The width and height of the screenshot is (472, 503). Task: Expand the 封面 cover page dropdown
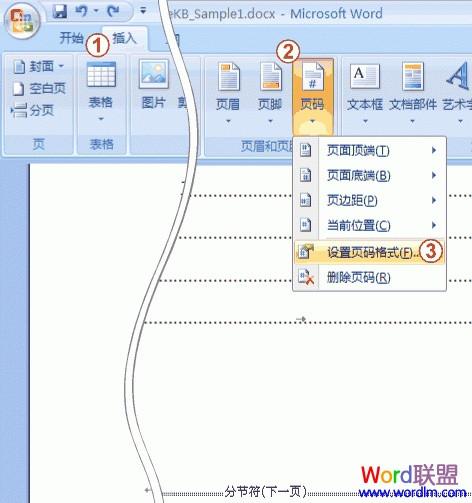click(61, 66)
